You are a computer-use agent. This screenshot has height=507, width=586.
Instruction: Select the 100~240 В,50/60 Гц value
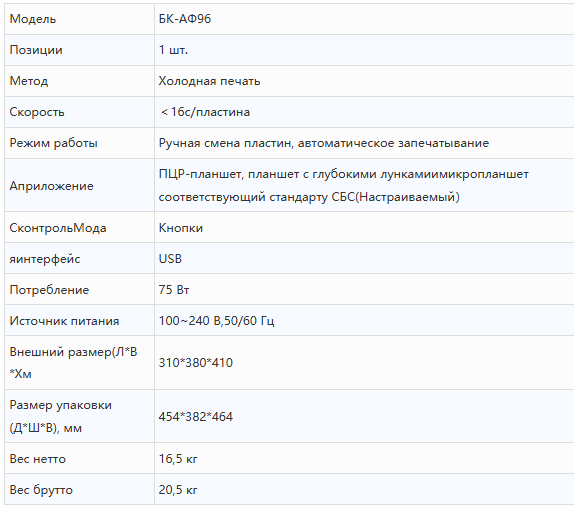click(x=216, y=321)
